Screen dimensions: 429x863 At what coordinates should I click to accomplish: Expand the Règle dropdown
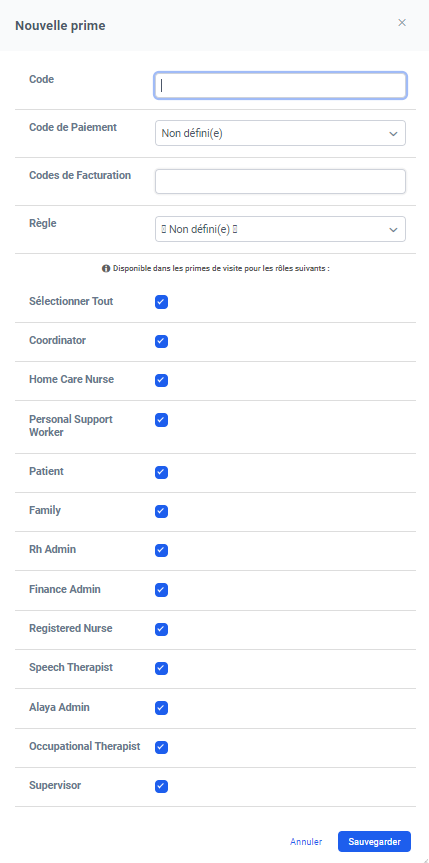[280, 229]
